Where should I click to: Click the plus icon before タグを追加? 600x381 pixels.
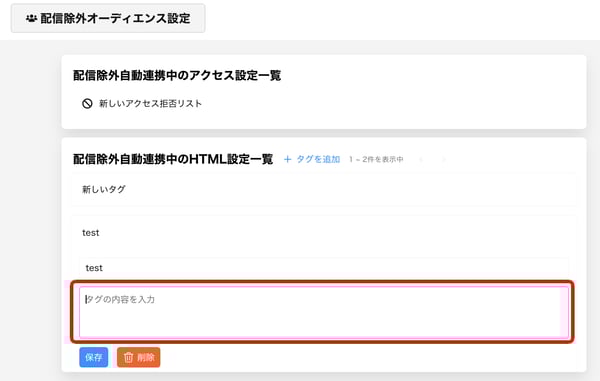coord(287,159)
